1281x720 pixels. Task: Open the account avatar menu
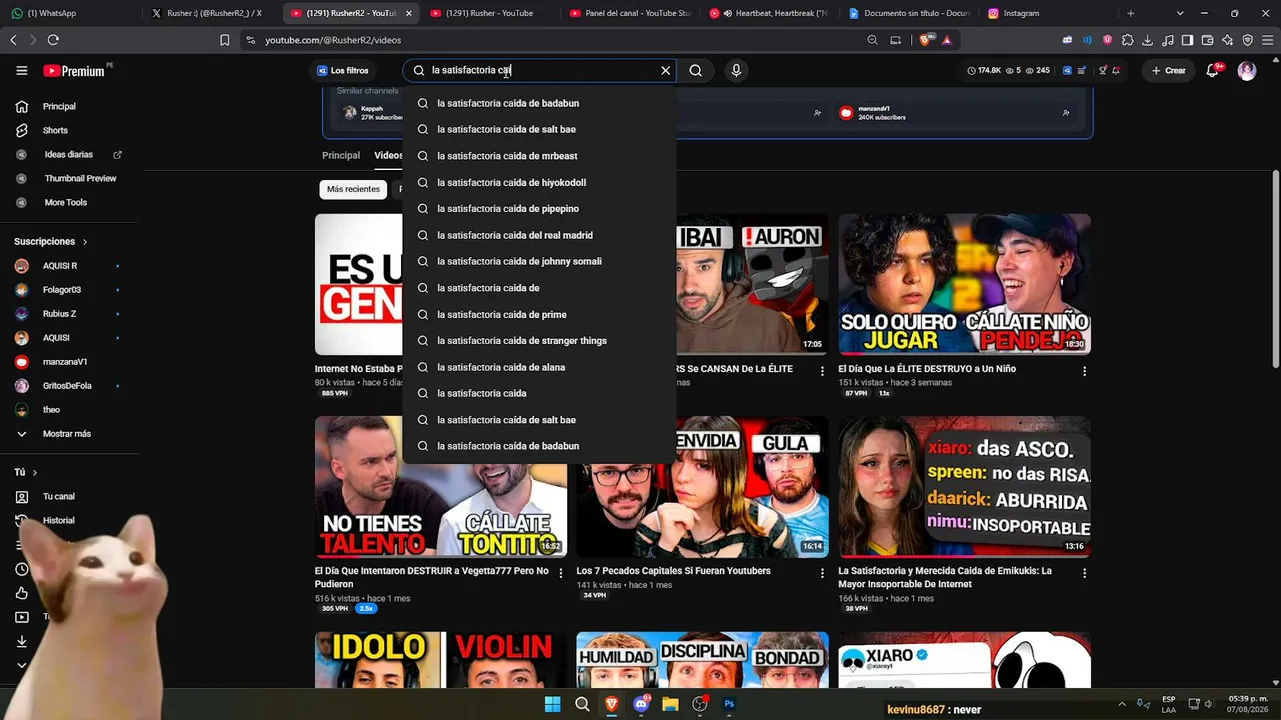point(1247,71)
